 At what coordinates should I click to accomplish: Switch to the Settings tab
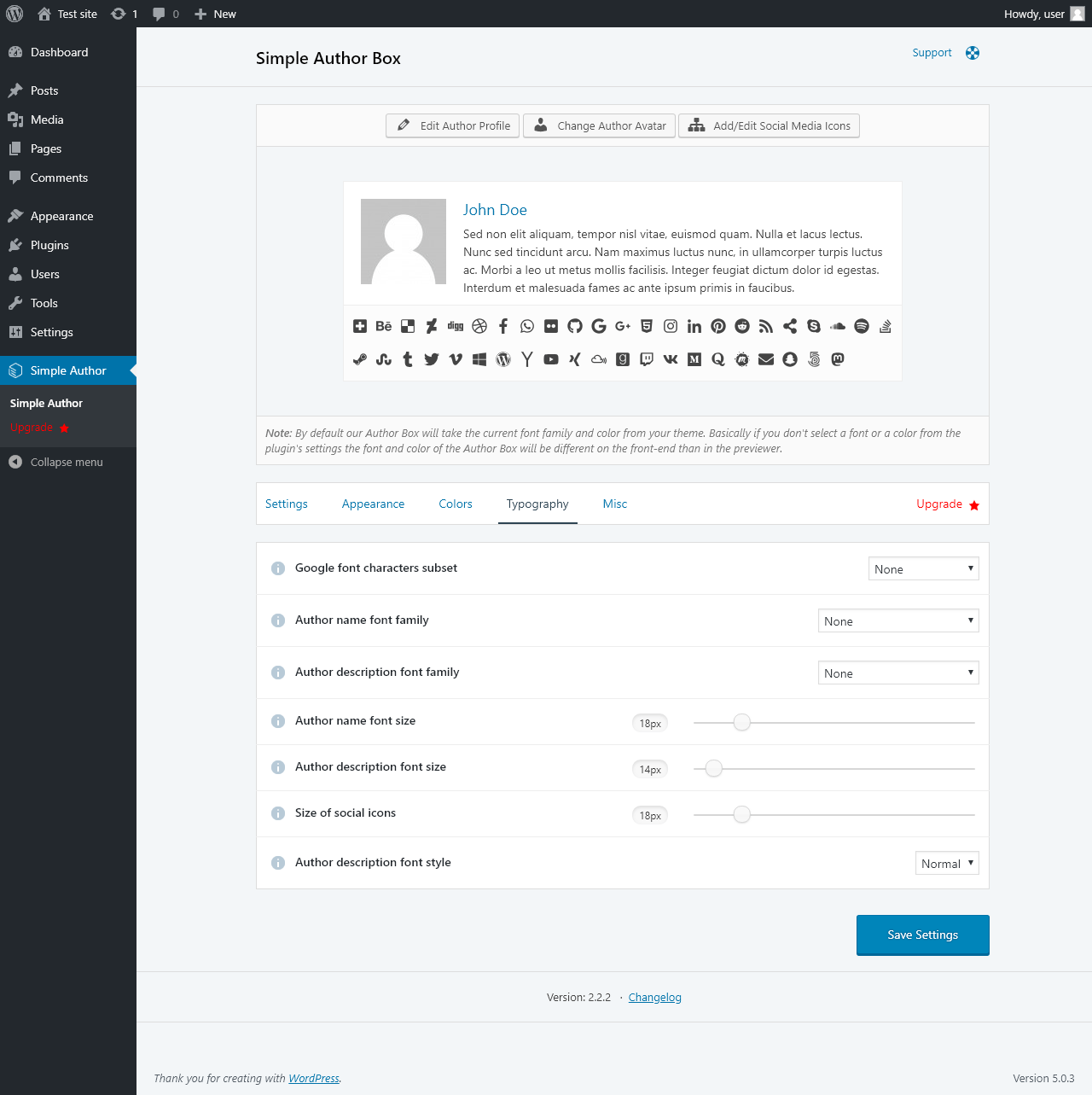(287, 504)
